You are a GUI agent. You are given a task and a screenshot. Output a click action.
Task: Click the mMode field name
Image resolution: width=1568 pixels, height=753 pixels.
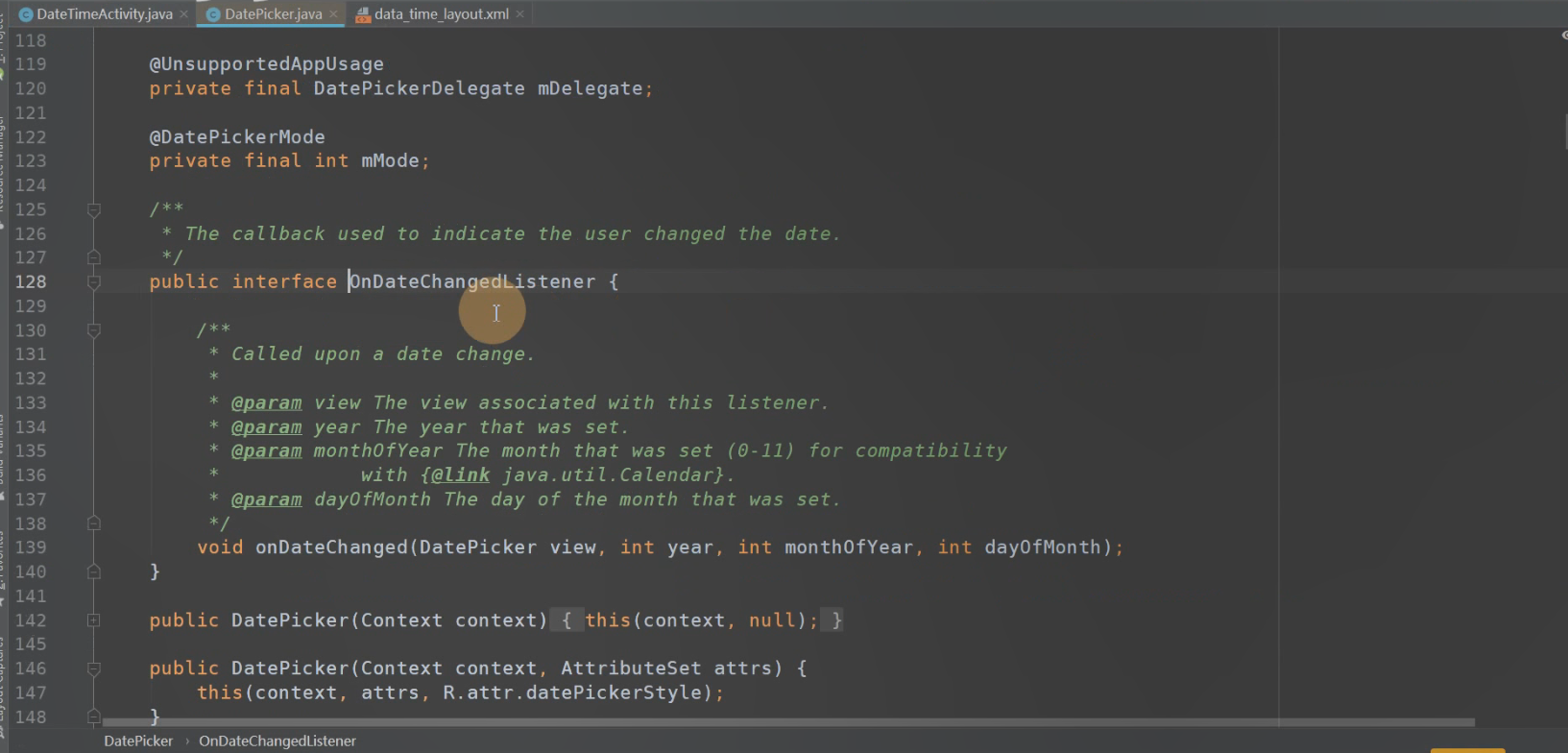pyautogui.click(x=390, y=161)
